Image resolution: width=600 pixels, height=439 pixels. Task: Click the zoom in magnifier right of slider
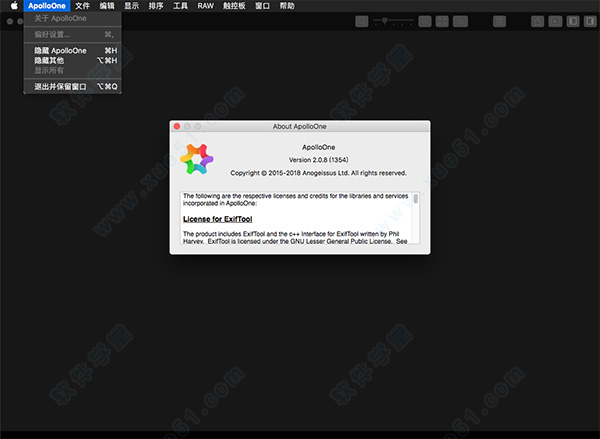point(425,21)
